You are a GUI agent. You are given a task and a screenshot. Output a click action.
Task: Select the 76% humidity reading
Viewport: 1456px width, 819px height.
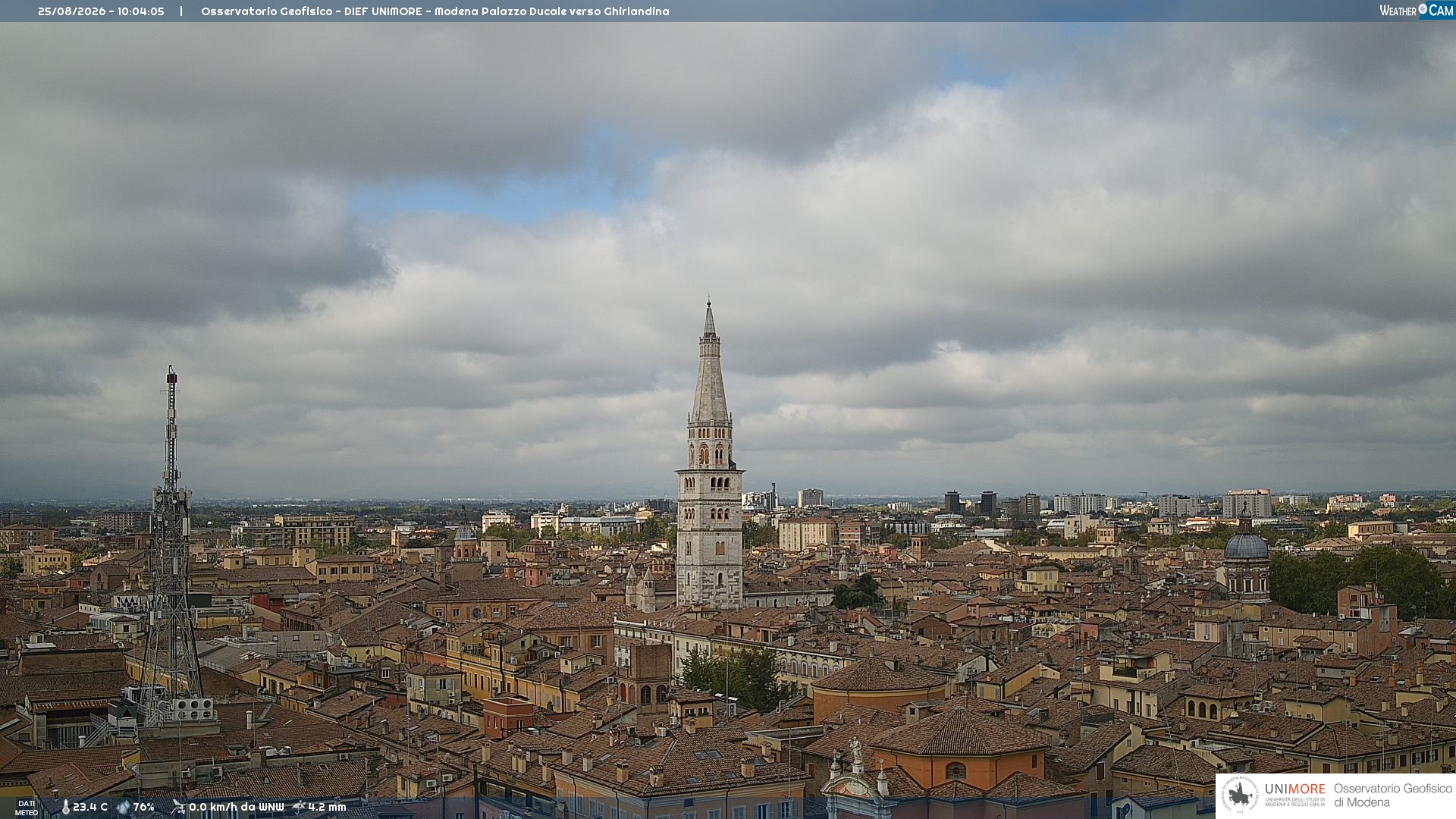(143, 807)
